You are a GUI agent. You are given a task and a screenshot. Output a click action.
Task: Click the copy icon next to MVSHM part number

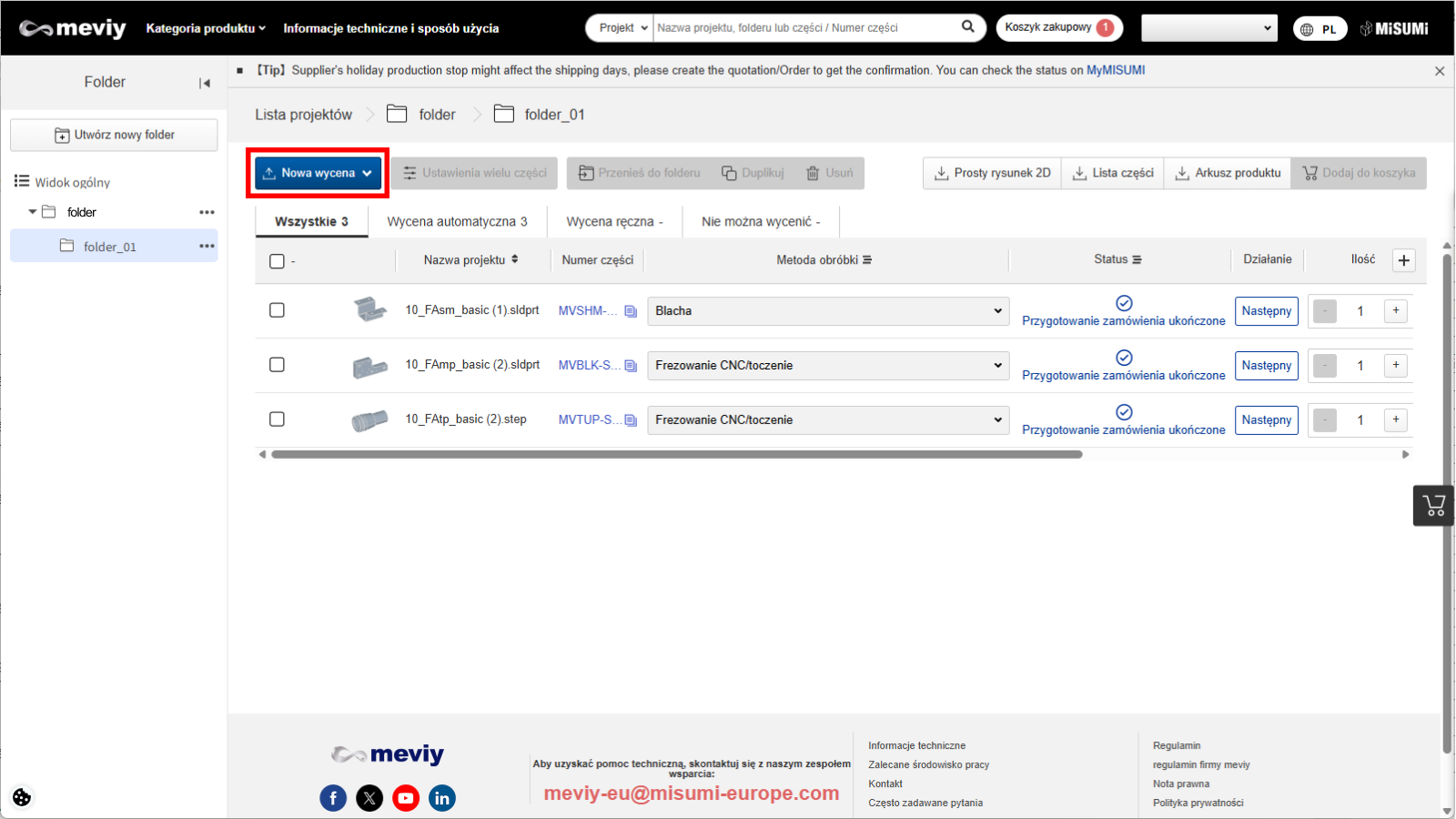point(631,311)
